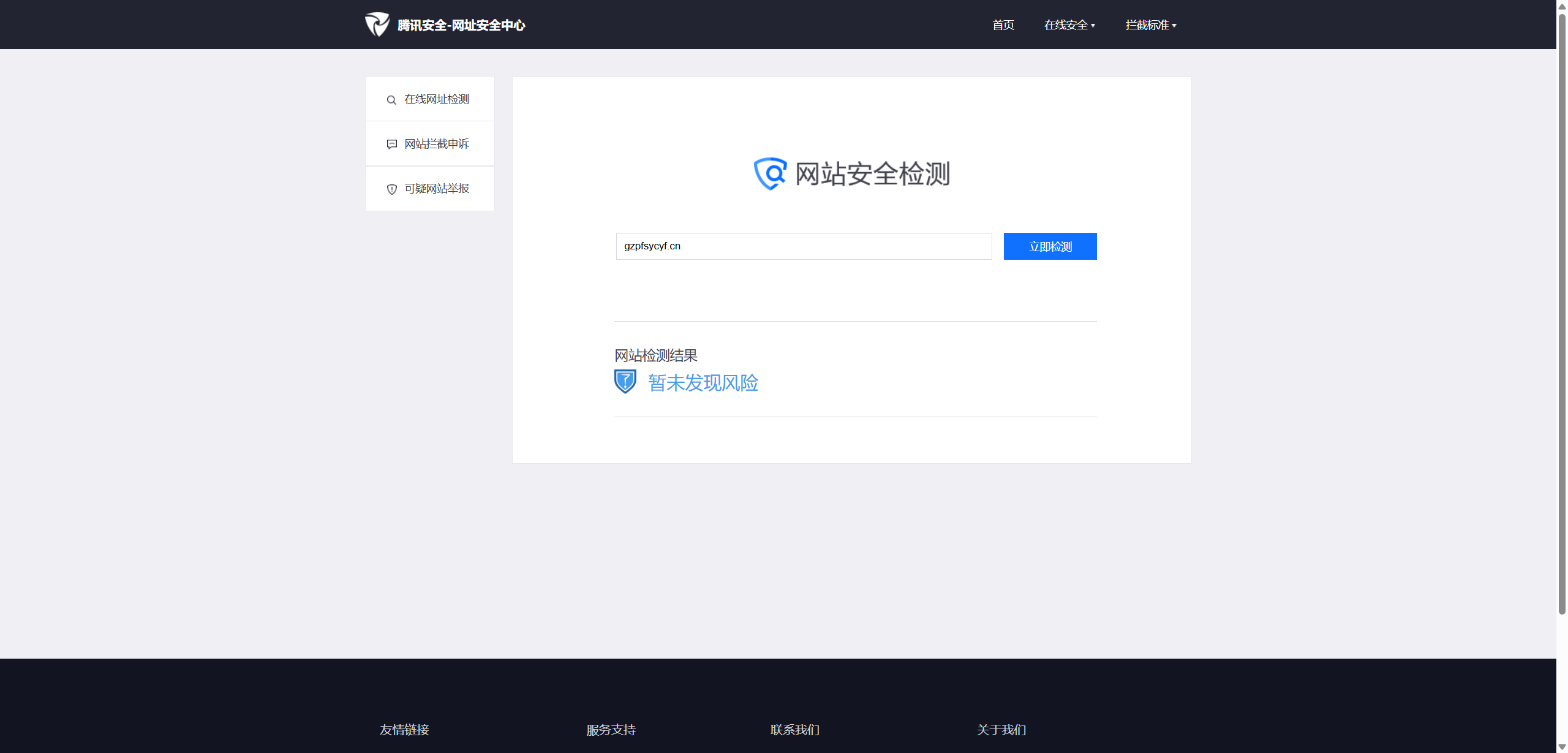Go to 首页 in top navigation
Image resolution: width=1568 pixels, height=753 pixels.
coord(1003,25)
